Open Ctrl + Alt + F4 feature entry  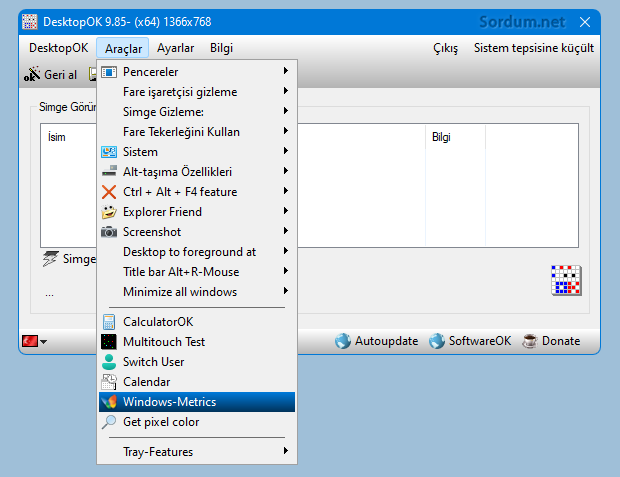pos(197,192)
